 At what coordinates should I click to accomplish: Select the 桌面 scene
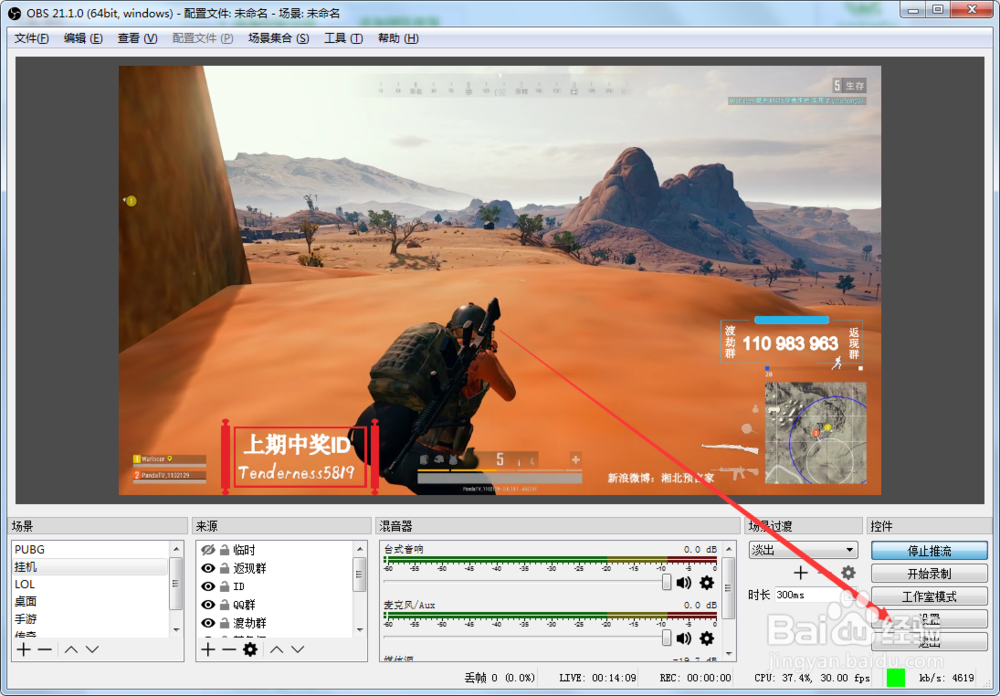[x=90, y=601]
